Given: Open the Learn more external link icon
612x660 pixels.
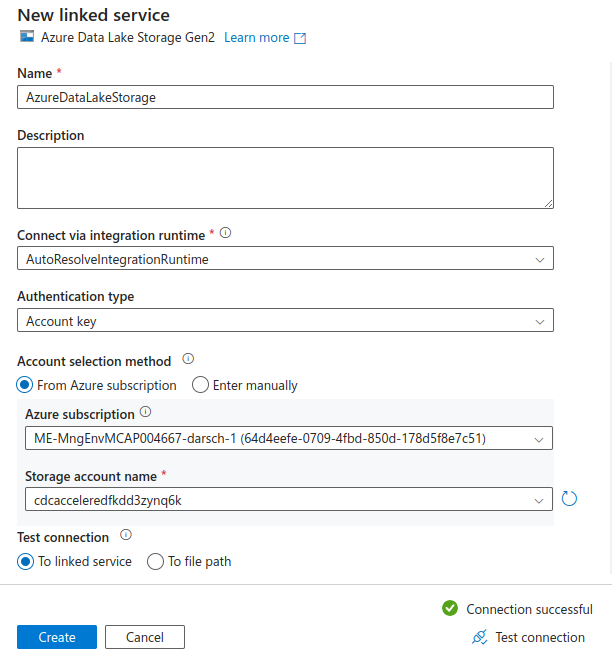Looking at the screenshot, I should [300, 38].
